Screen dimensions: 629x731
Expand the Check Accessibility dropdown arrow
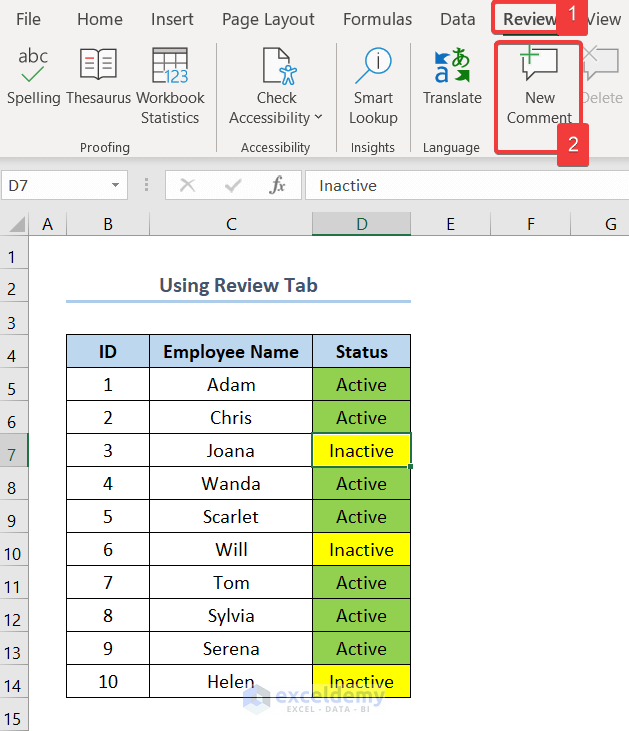319,118
